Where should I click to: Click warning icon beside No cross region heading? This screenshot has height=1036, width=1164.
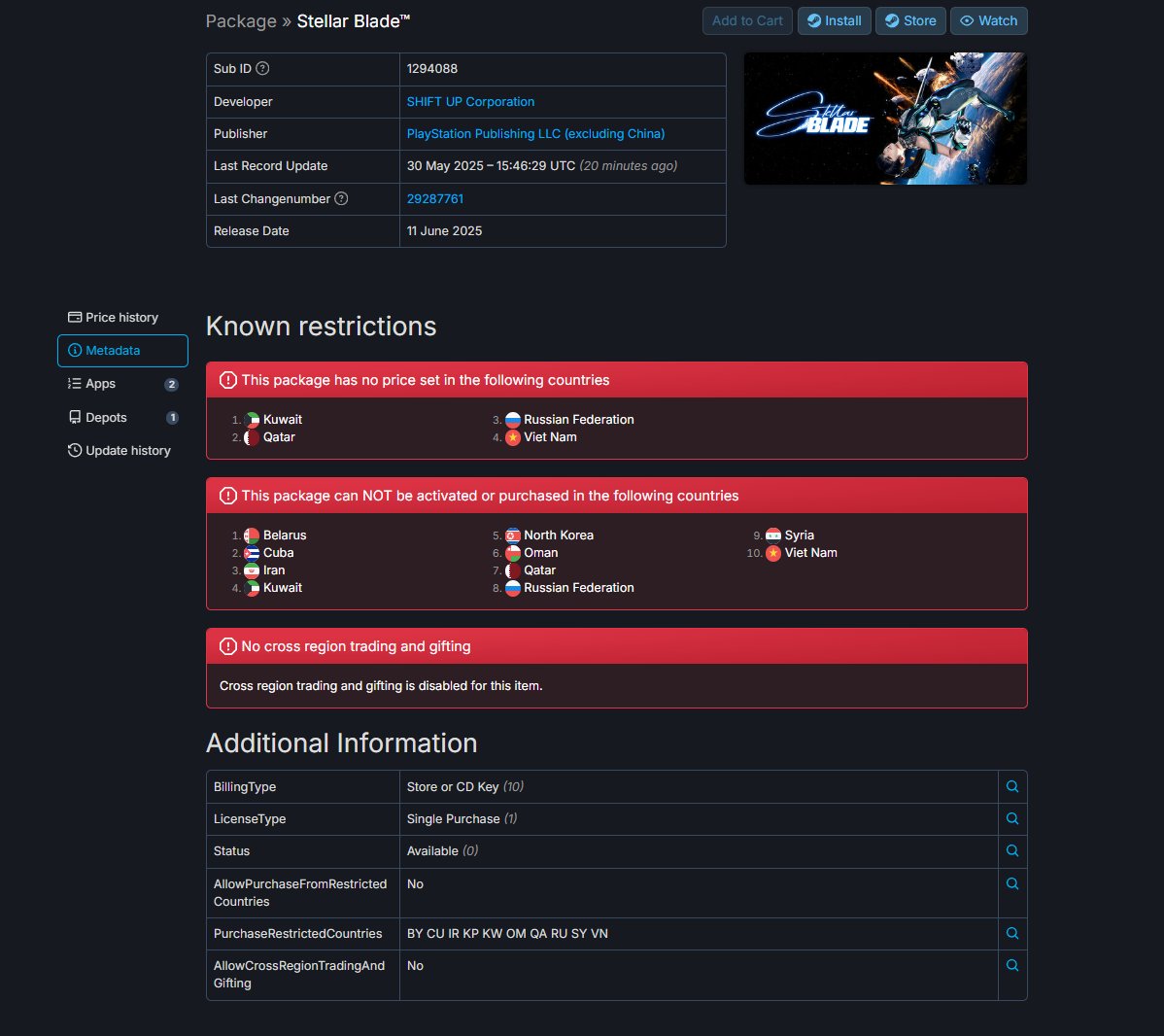tap(228, 647)
